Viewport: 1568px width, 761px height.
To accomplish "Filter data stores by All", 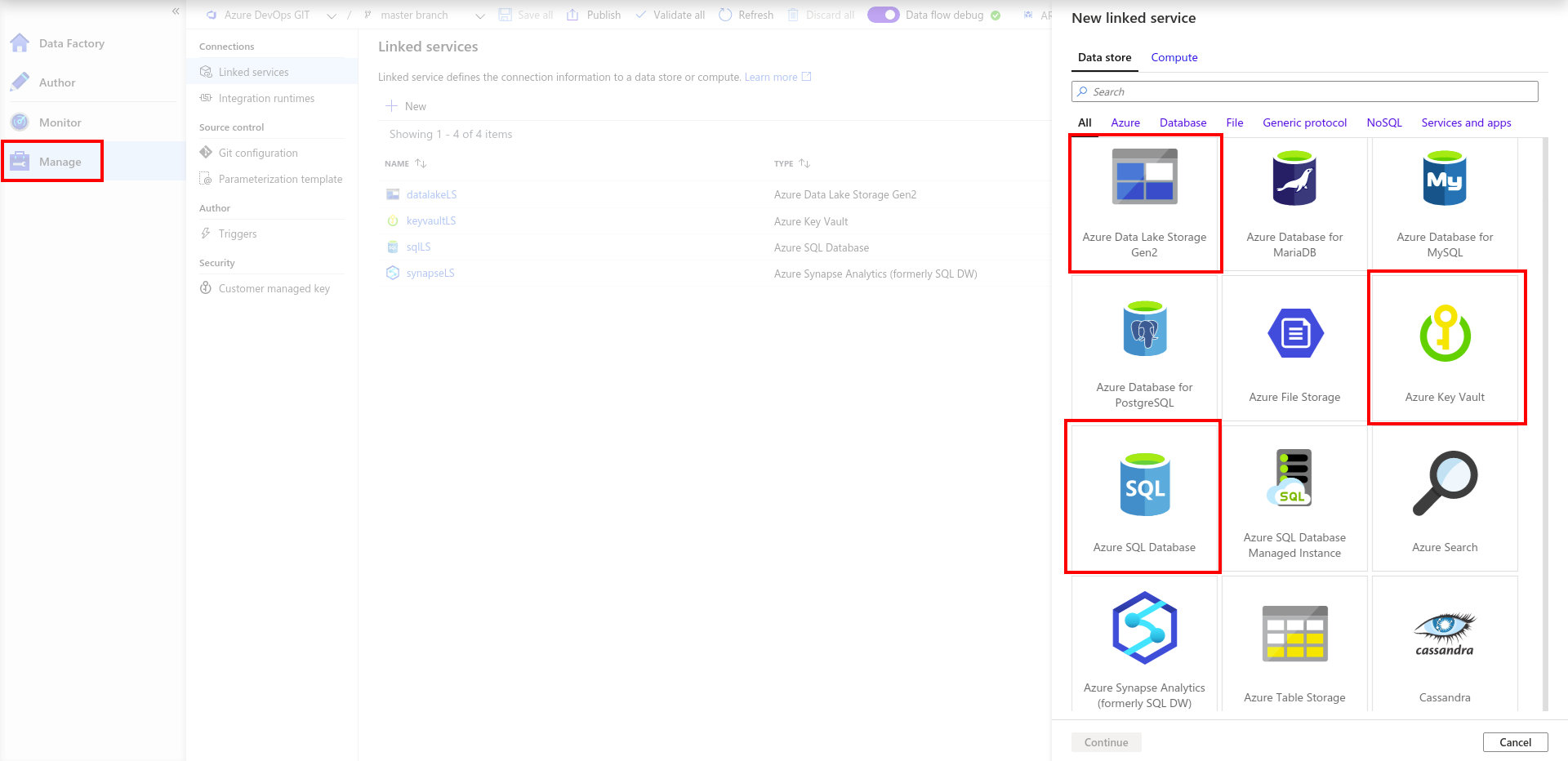I will point(1085,122).
